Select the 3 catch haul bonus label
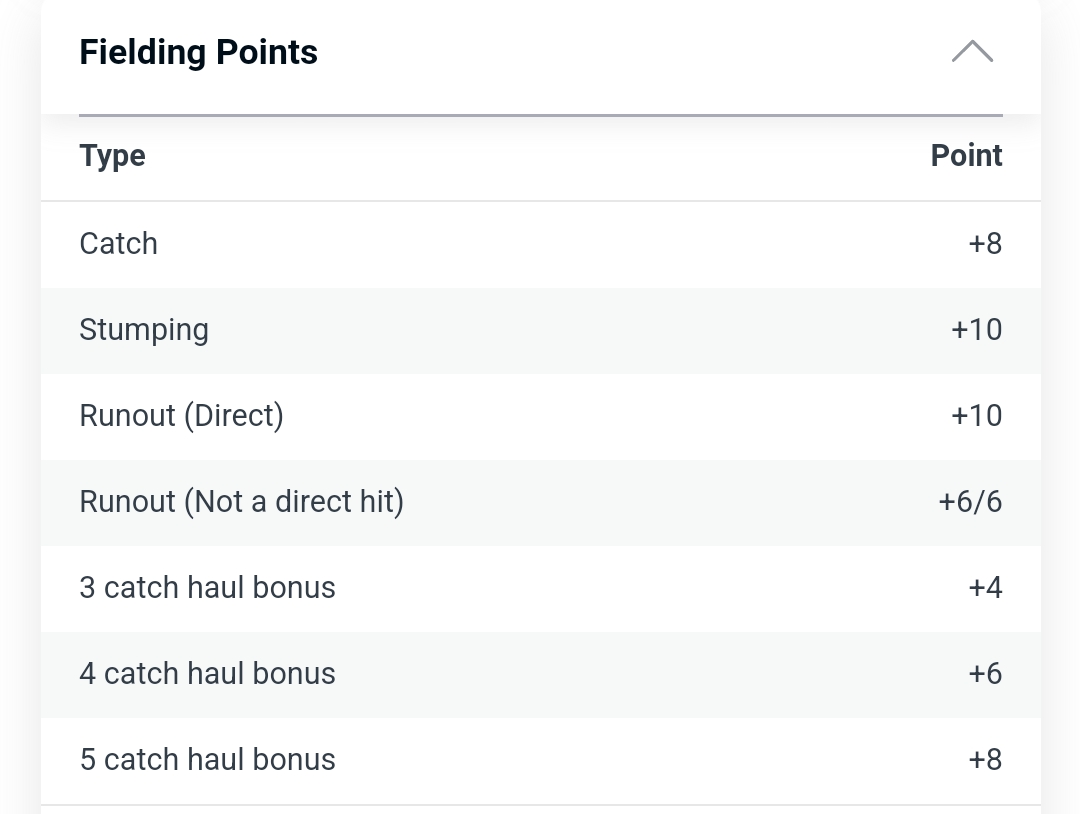 point(207,588)
